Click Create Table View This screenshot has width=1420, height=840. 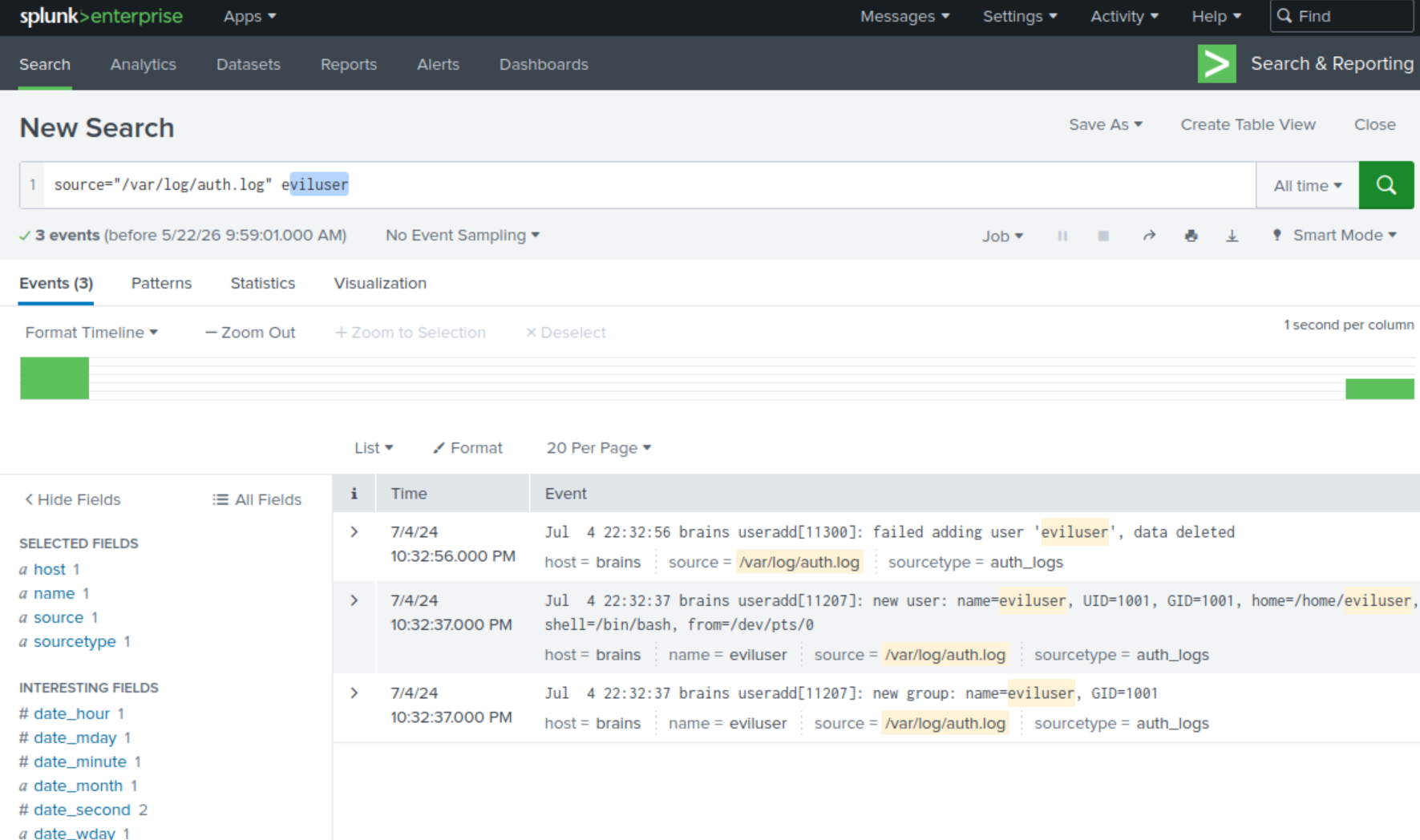pyautogui.click(x=1248, y=124)
